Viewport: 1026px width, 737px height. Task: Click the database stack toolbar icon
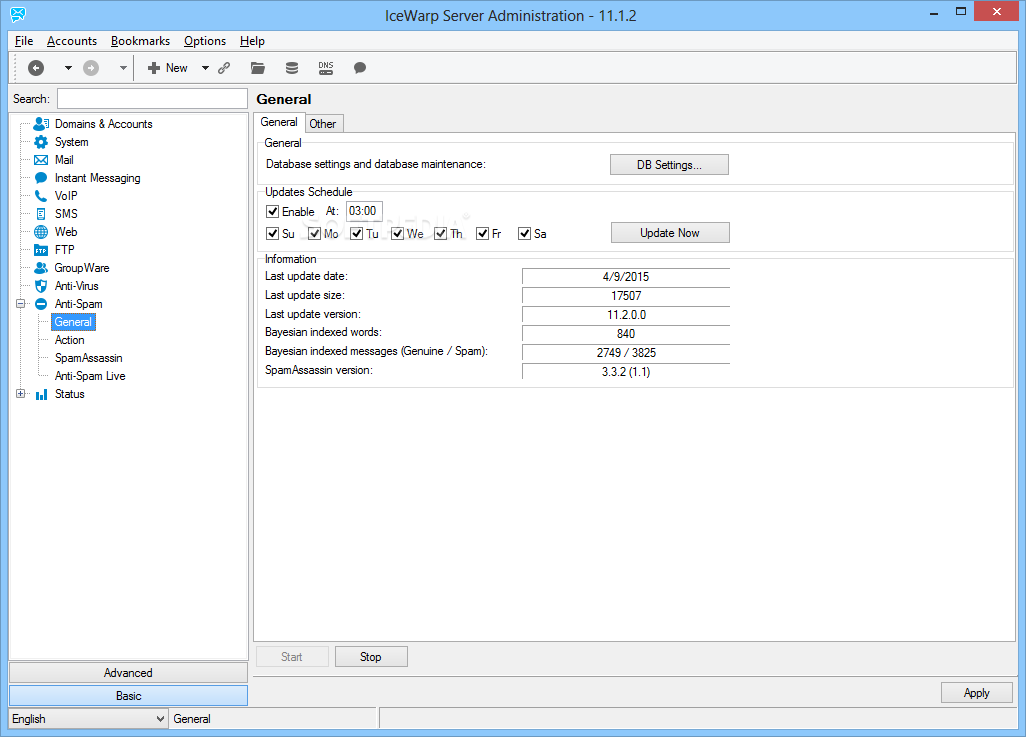coord(292,68)
